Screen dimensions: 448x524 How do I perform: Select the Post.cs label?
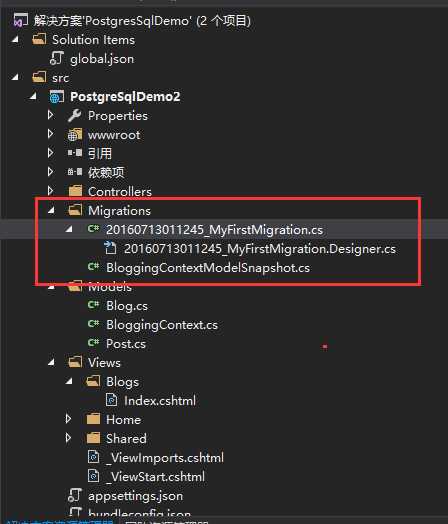[126, 344]
